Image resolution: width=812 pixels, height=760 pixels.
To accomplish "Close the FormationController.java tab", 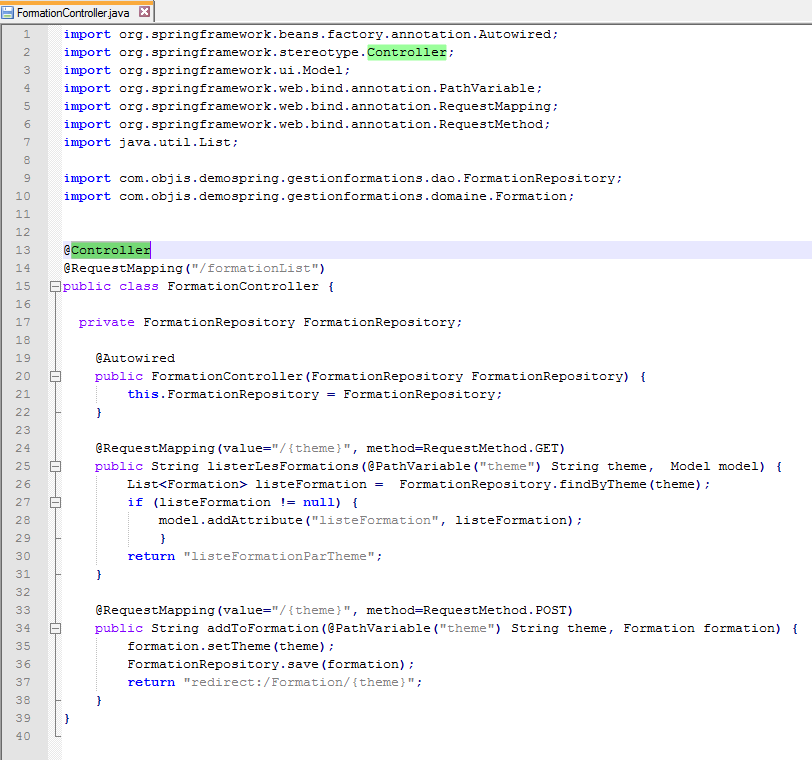I will (145, 11).
